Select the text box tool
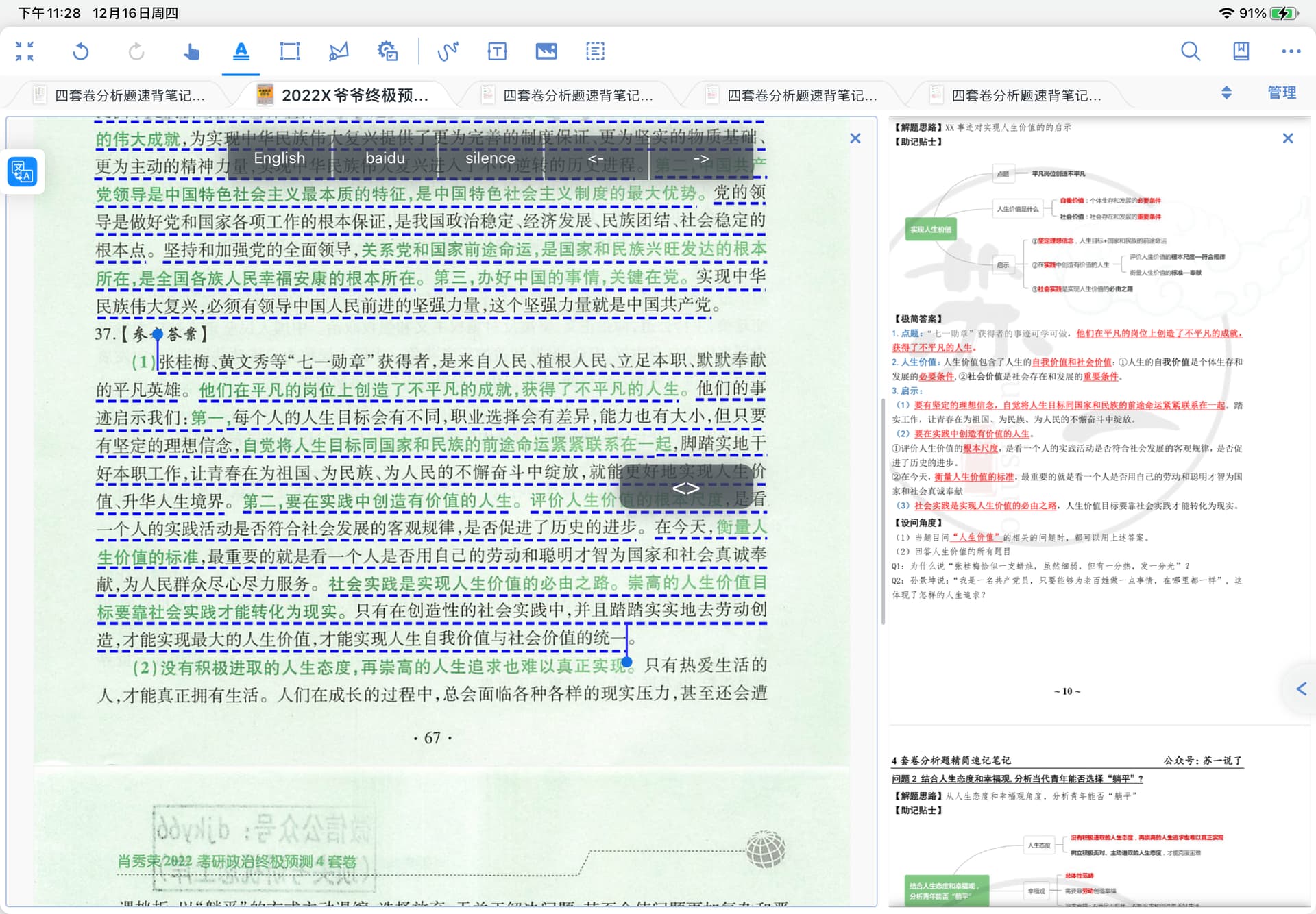This screenshot has height=914, width=1316. [498, 51]
